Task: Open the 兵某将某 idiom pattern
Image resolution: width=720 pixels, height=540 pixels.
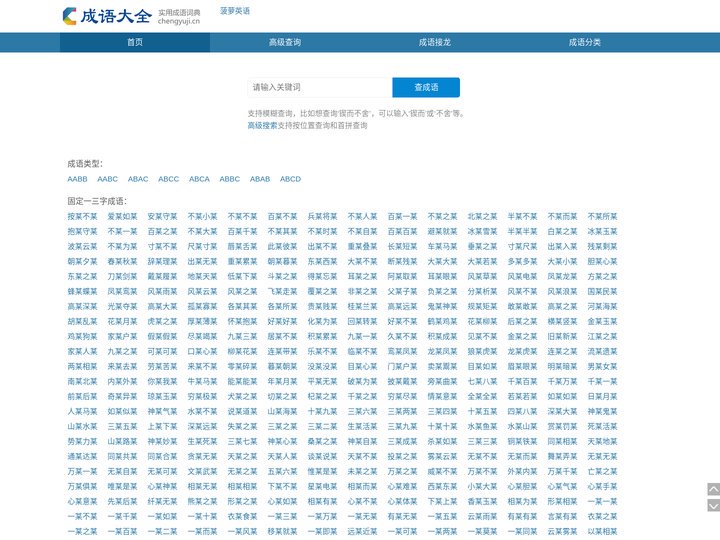Action: [x=322, y=216]
